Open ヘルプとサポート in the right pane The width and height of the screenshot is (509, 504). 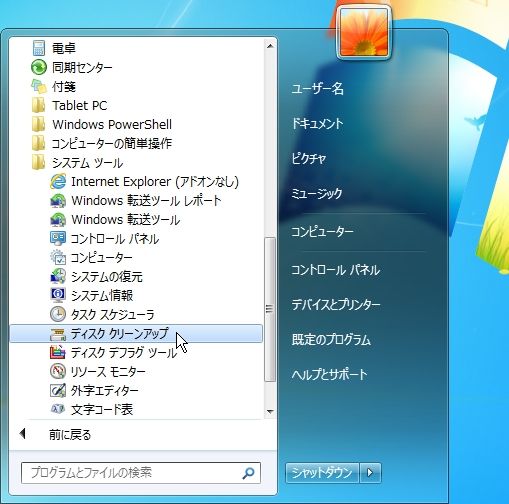coord(329,374)
